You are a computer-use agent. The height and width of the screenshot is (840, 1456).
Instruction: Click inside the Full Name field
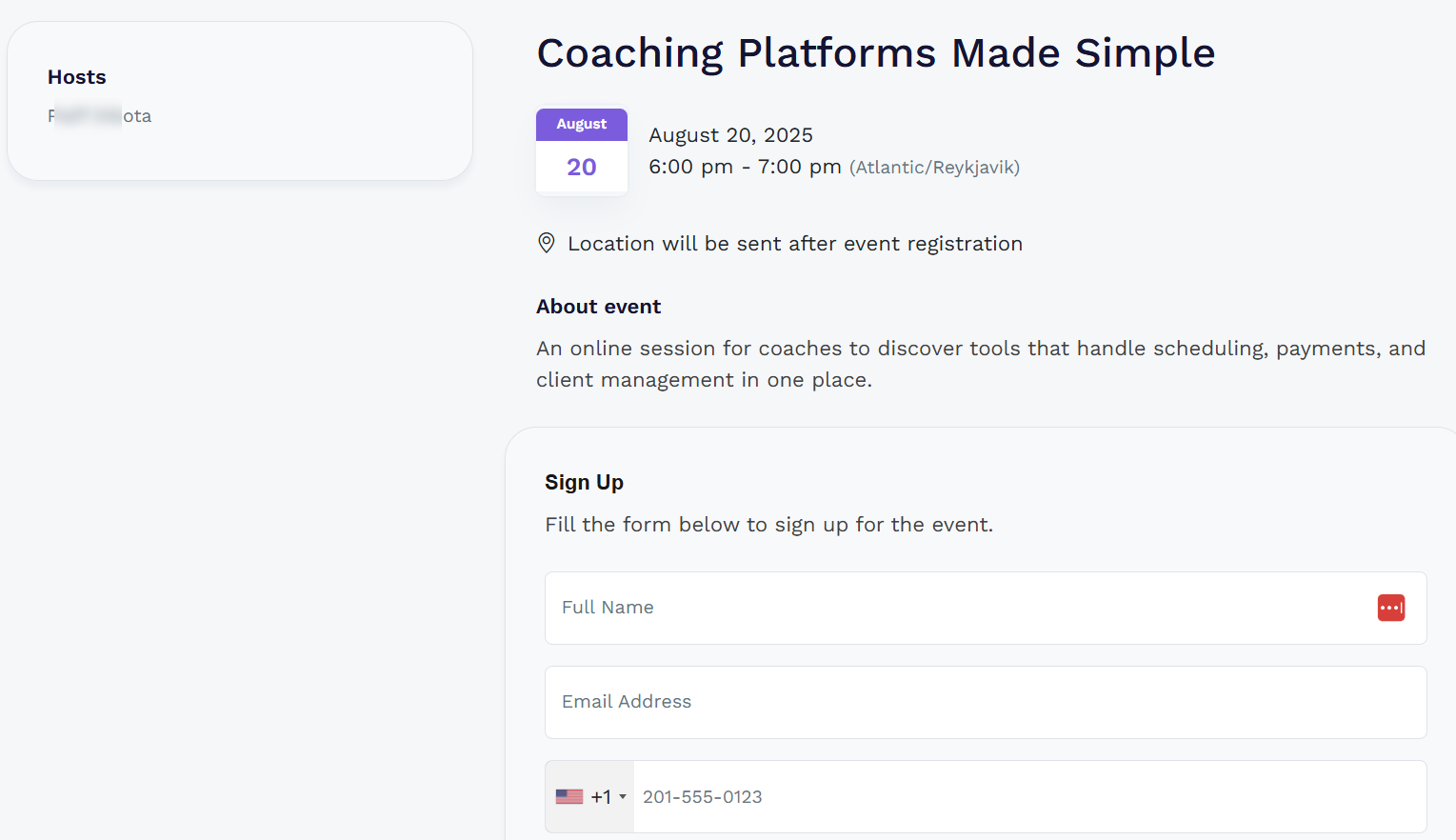857,608
